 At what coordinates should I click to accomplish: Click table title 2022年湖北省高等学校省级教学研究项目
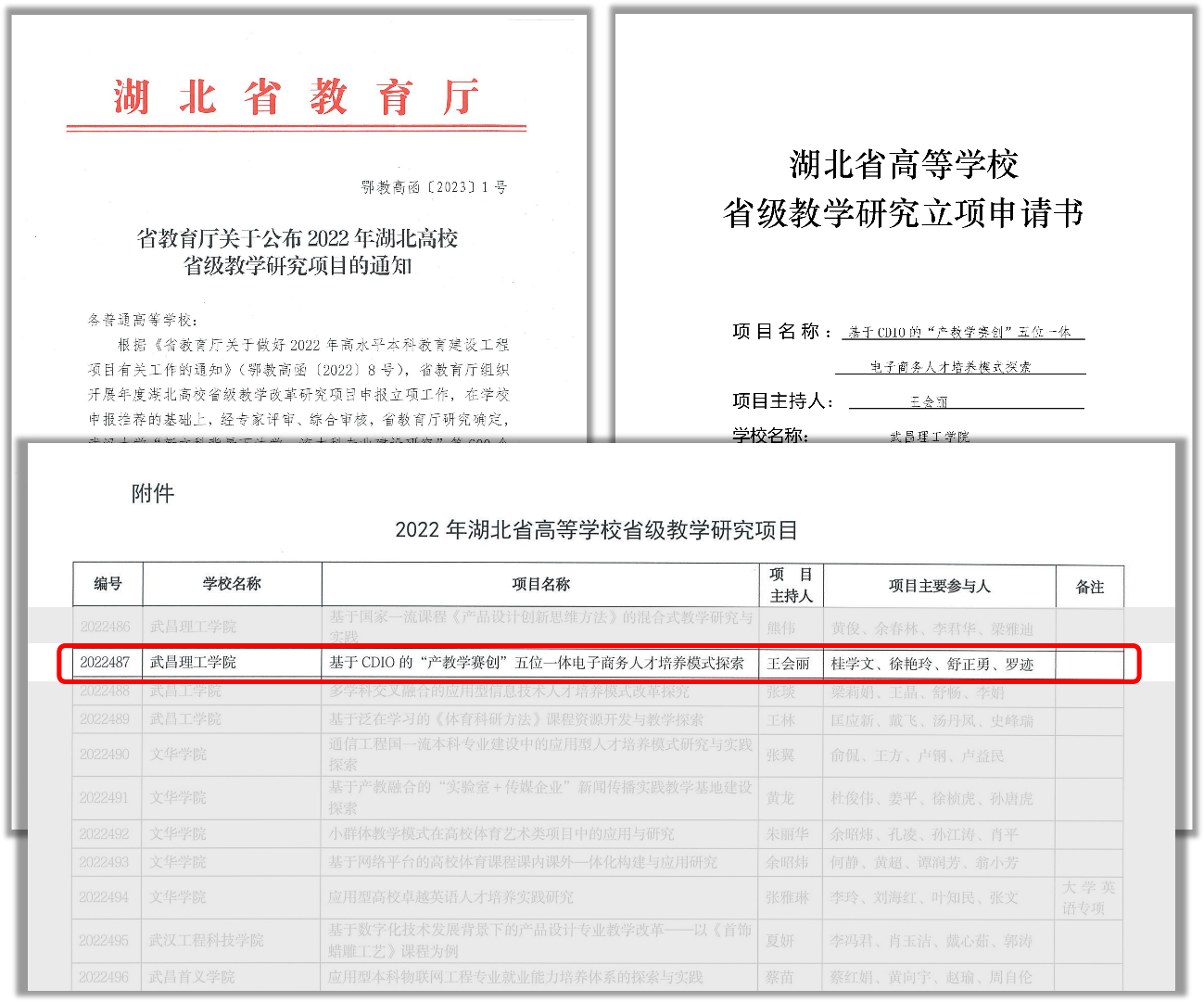pyautogui.click(x=596, y=530)
